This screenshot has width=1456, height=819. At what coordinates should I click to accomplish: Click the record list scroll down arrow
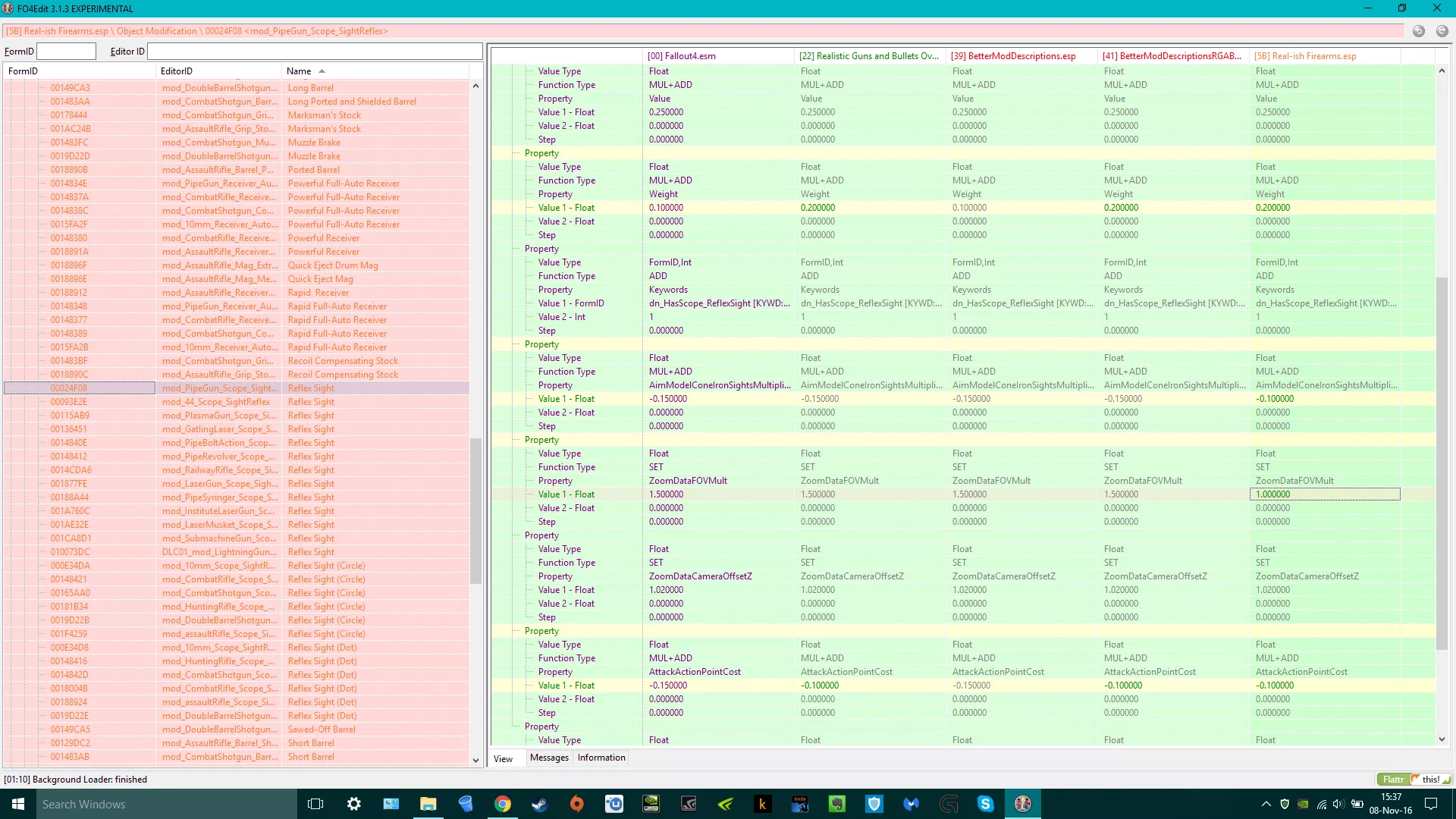click(476, 760)
